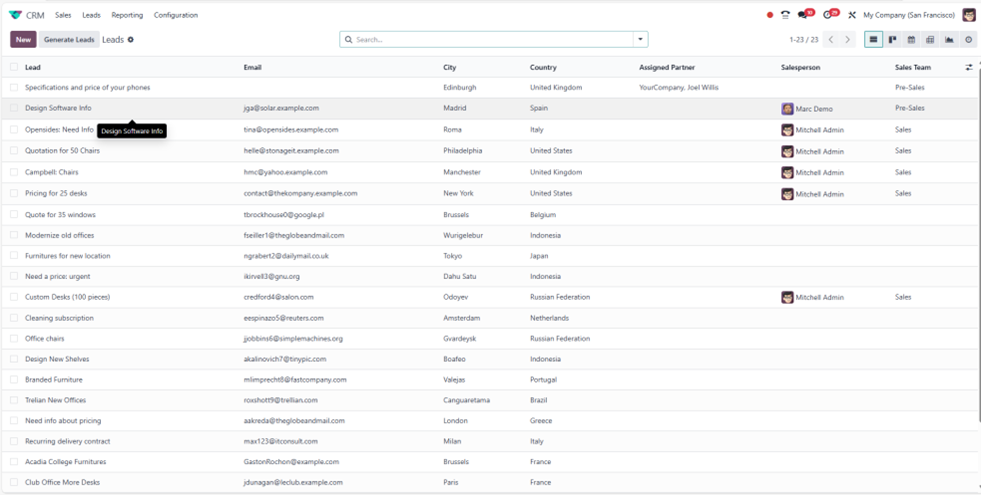Open the conversations message icon
The width and height of the screenshot is (981, 495).
pyautogui.click(x=803, y=15)
